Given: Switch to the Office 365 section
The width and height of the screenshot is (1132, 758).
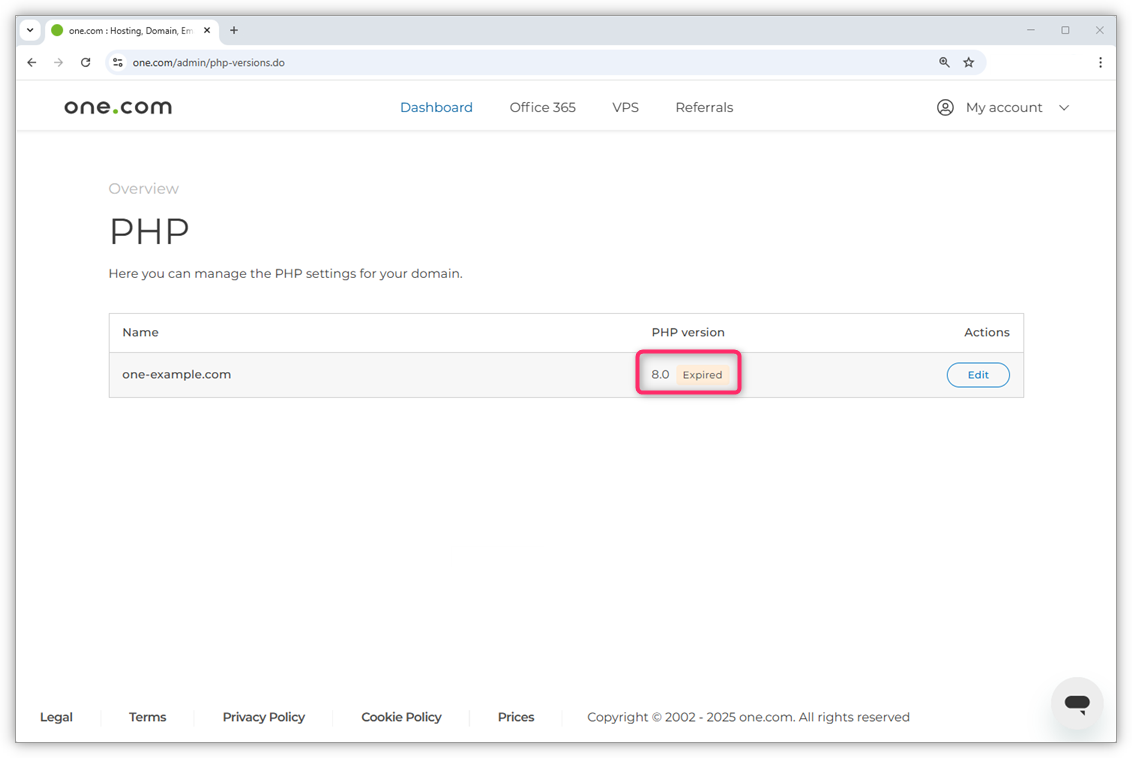Looking at the screenshot, I should (x=542, y=107).
